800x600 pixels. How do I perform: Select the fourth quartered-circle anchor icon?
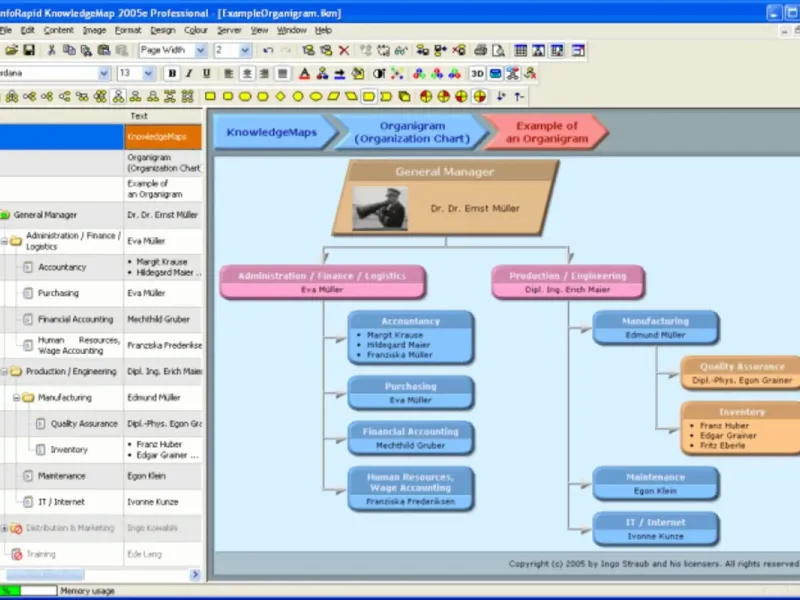(479, 96)
